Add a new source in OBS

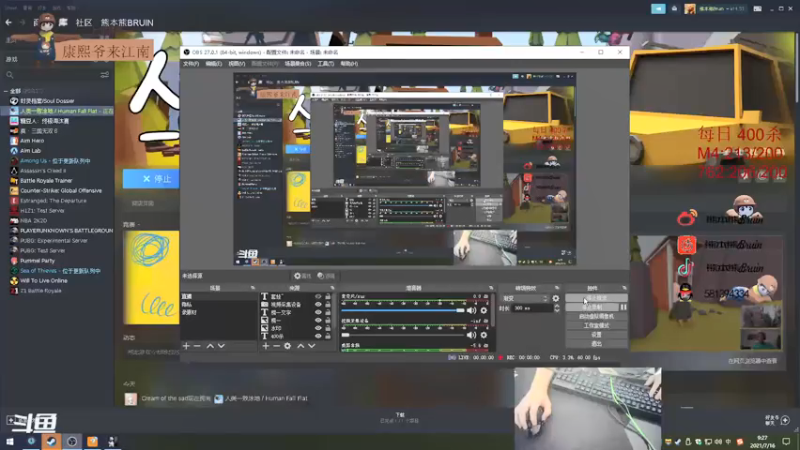point(266,346)
